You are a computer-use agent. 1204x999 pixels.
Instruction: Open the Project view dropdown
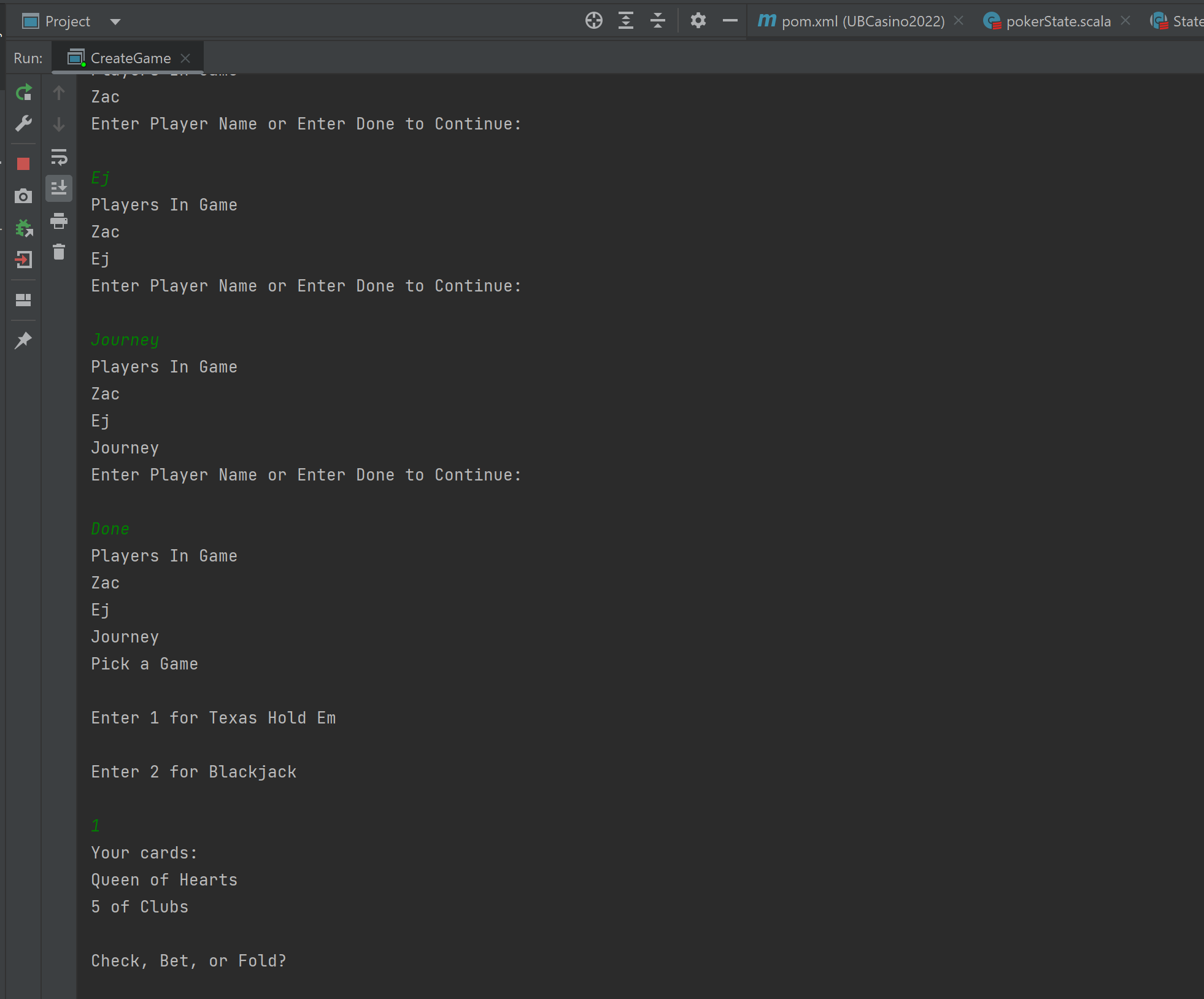pyautogui.click(x=115, y=22)
